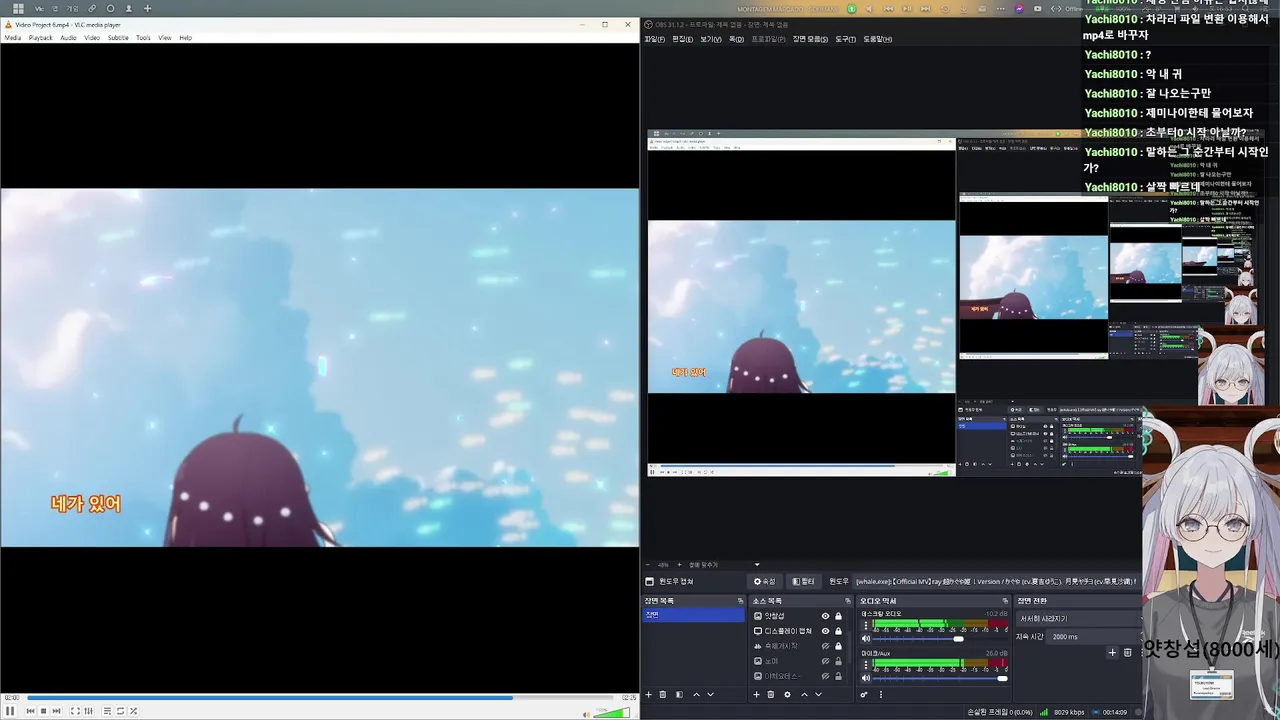Click the plus icon in top bar
The height and width of the screenshot is (720, 1280).
click(147, 9)
